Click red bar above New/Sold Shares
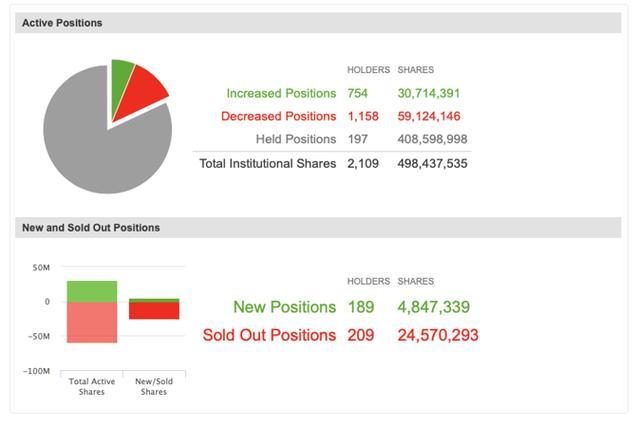The height and width of the screenshot is (426, 640). pyautogui.click(x=154, y=311)
